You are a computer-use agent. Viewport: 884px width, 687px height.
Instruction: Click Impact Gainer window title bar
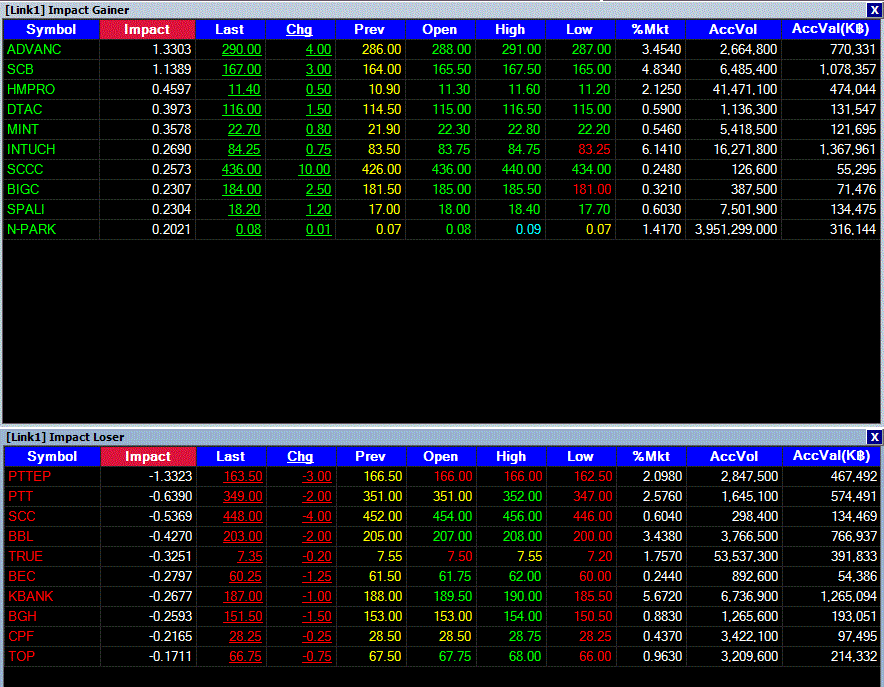[434, 10]
